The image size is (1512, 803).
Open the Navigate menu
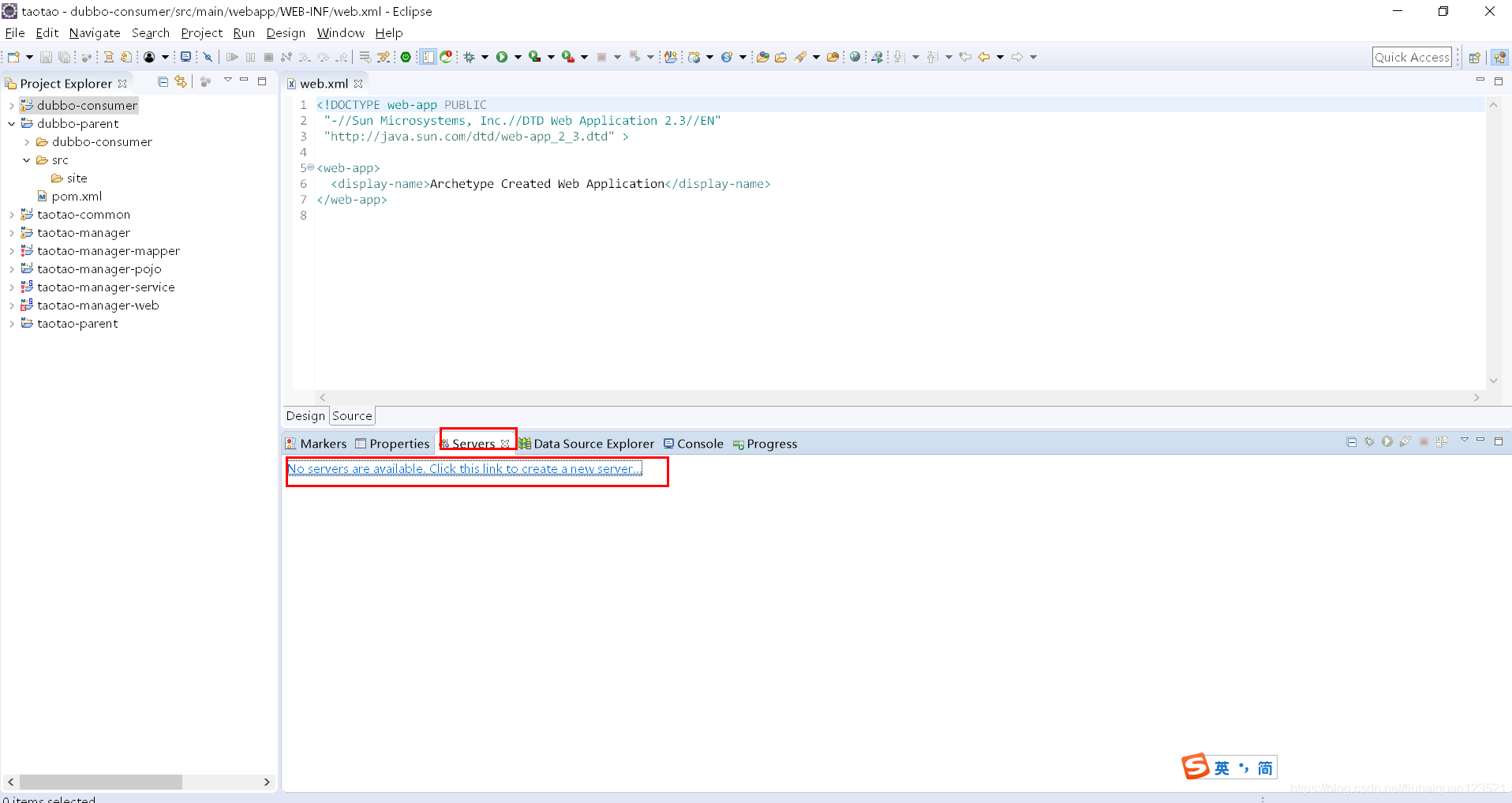[x=95, y=33]
